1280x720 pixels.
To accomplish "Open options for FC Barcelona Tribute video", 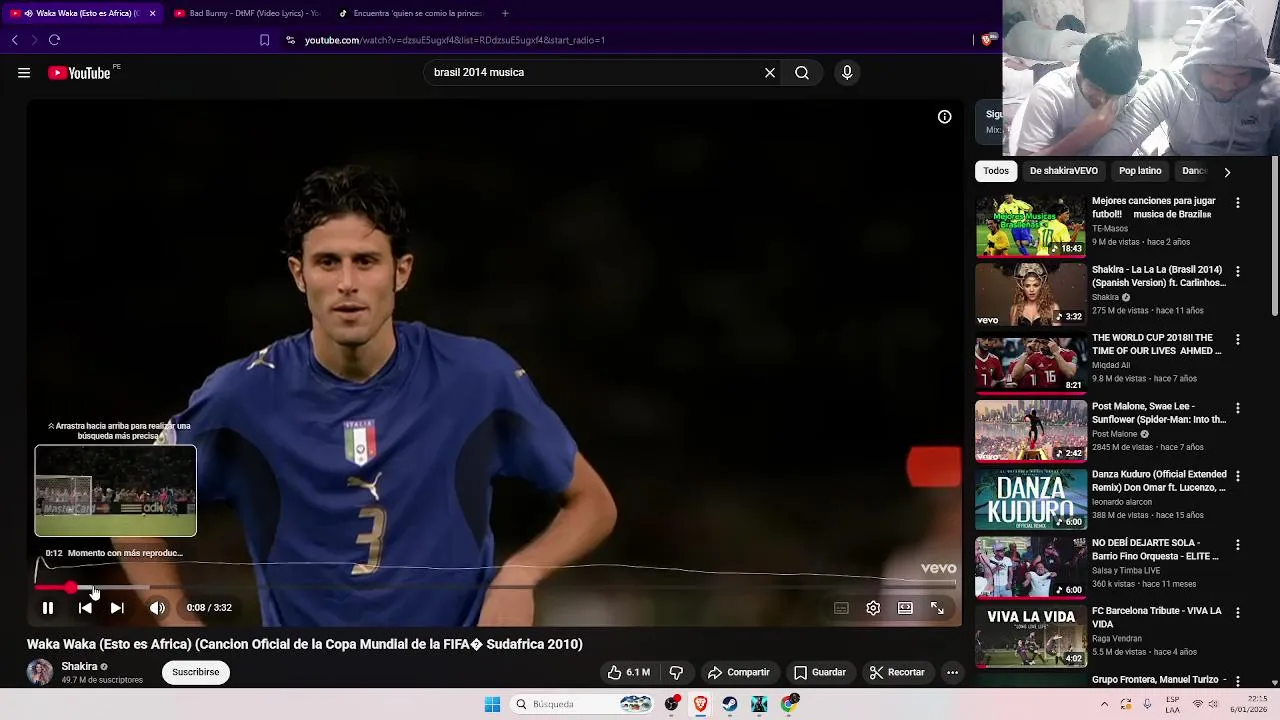I will point(1237,613).
